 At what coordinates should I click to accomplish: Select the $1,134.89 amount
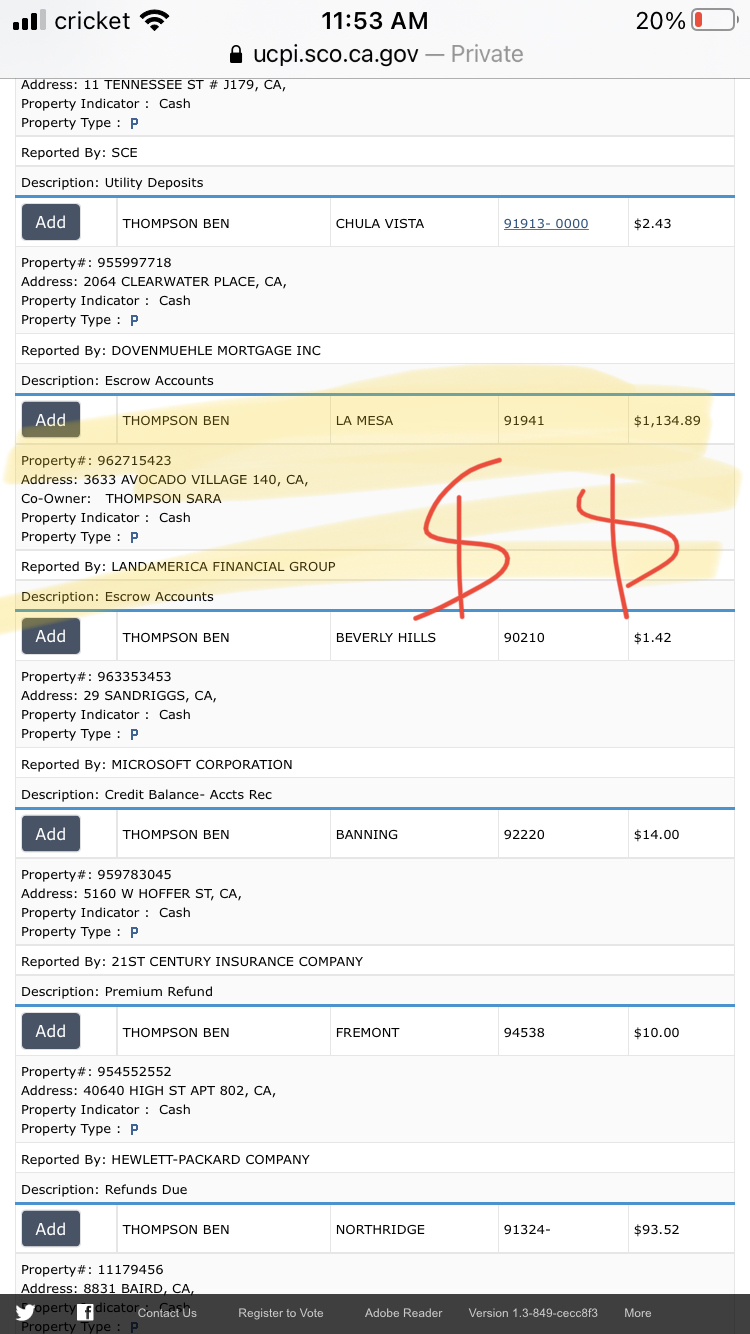[x=667, y=420]
